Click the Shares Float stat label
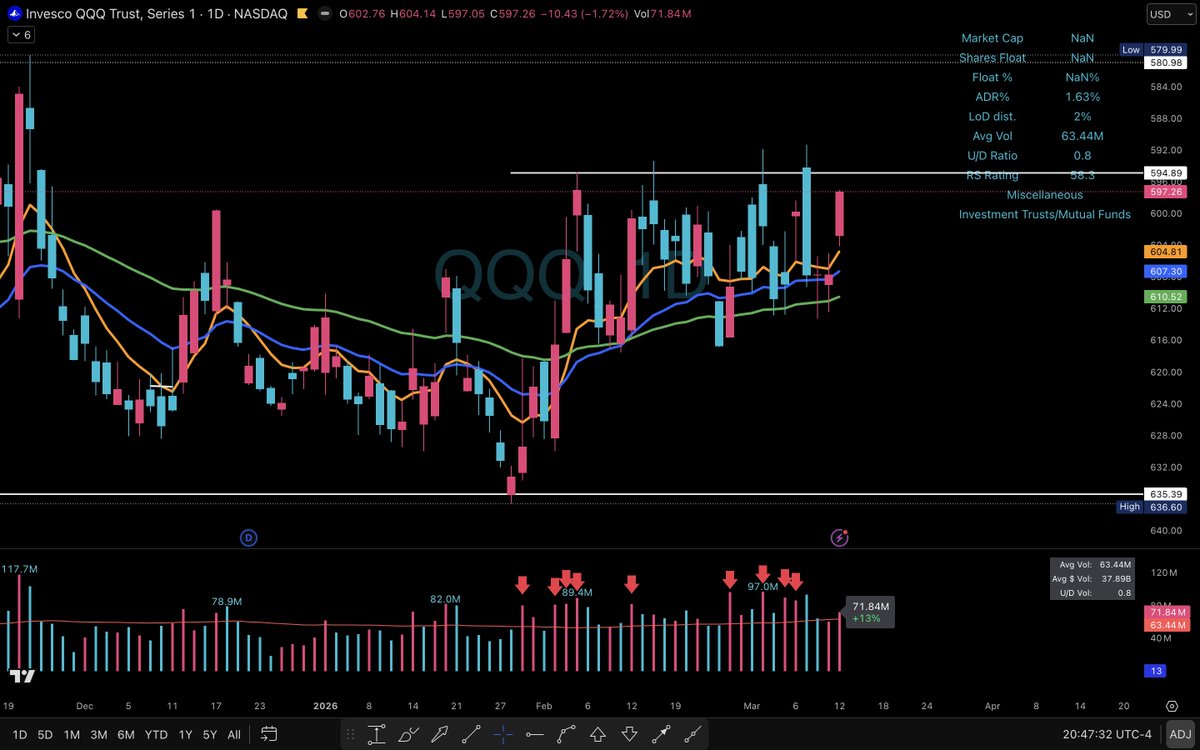1200x750 pixels. [x=992, y=58]
